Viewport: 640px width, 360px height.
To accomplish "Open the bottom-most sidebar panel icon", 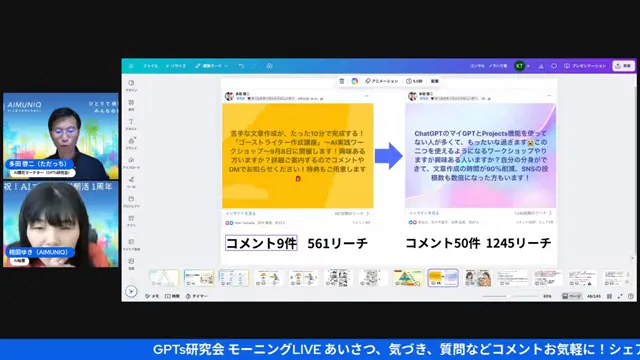I will pos(131,264).
